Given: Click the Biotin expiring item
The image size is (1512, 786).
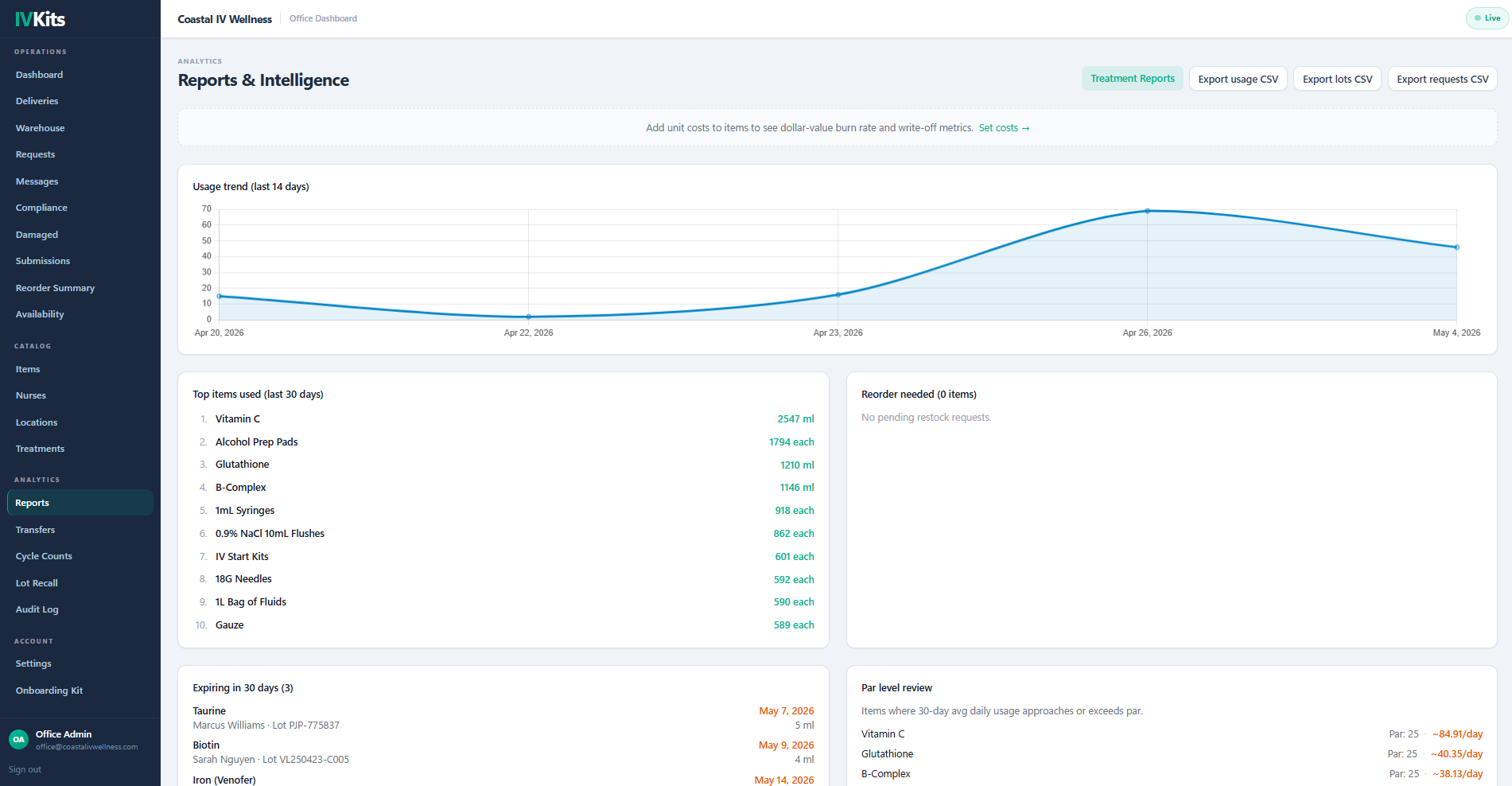Looking at the screenshot, I should [x=503, y=752].
